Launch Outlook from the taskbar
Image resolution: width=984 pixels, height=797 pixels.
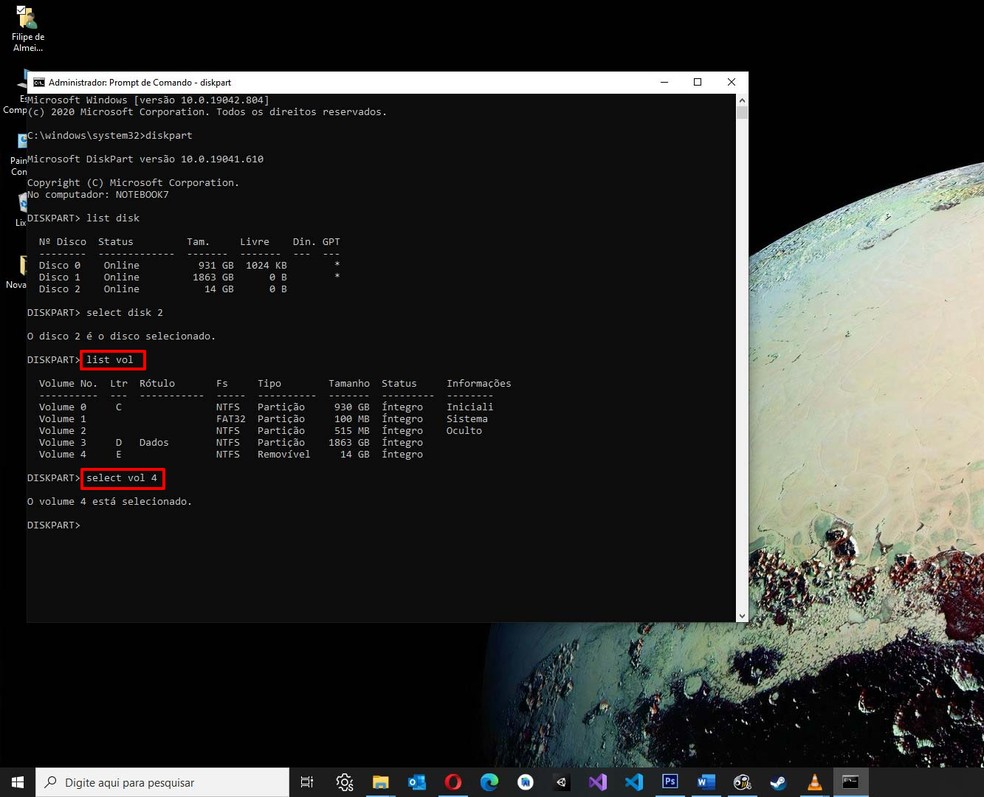pyautogui.click(x=417, y=782)
